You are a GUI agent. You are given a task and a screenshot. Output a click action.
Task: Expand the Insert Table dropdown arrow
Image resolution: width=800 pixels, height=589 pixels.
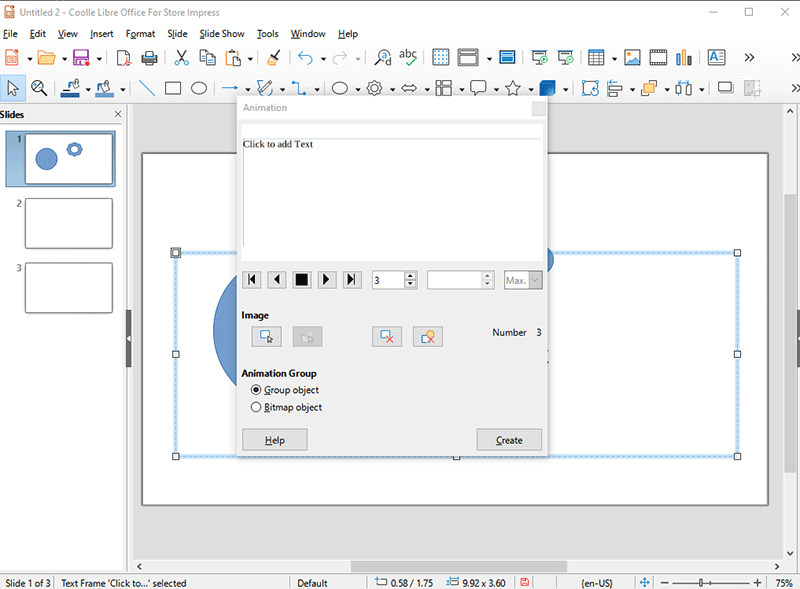[x=613, y=58]
